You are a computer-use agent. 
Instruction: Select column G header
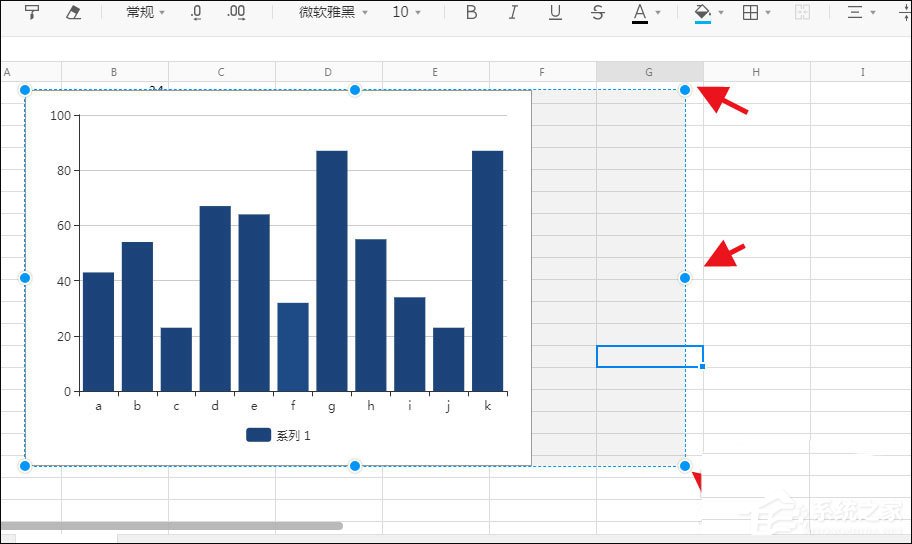coord(649,72)
